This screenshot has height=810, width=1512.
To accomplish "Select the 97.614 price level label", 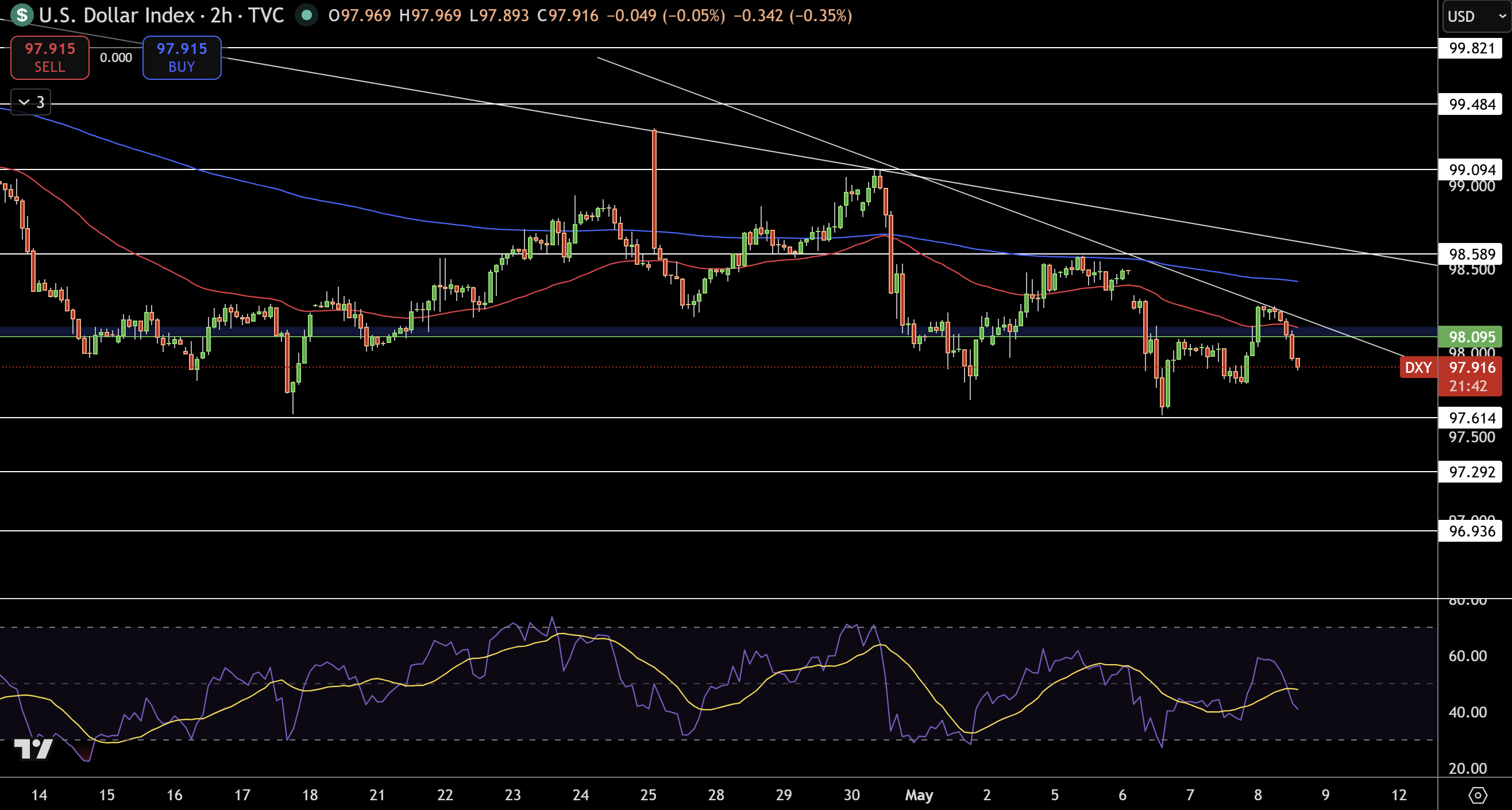I will coord(1471,418).
